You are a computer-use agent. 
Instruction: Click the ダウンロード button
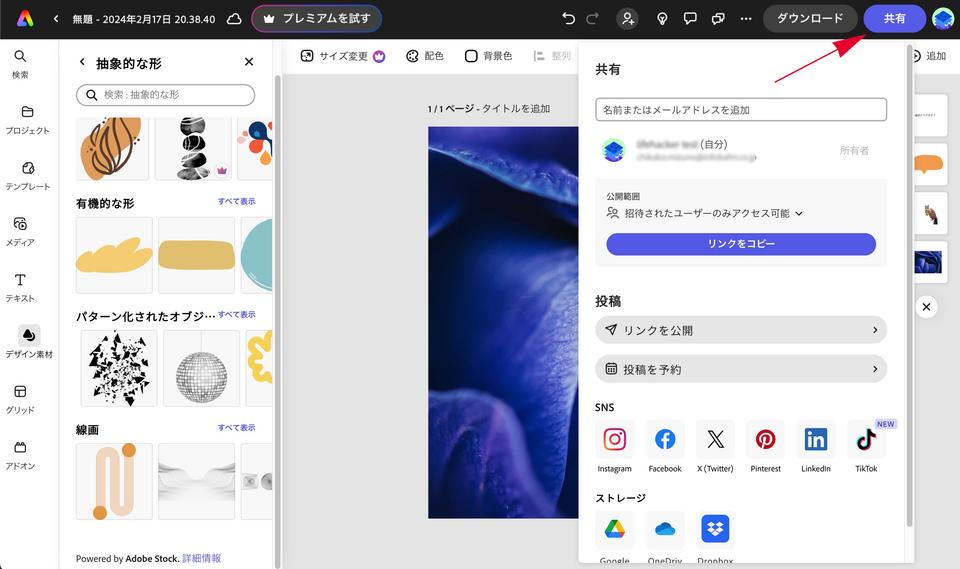[810, 18]
